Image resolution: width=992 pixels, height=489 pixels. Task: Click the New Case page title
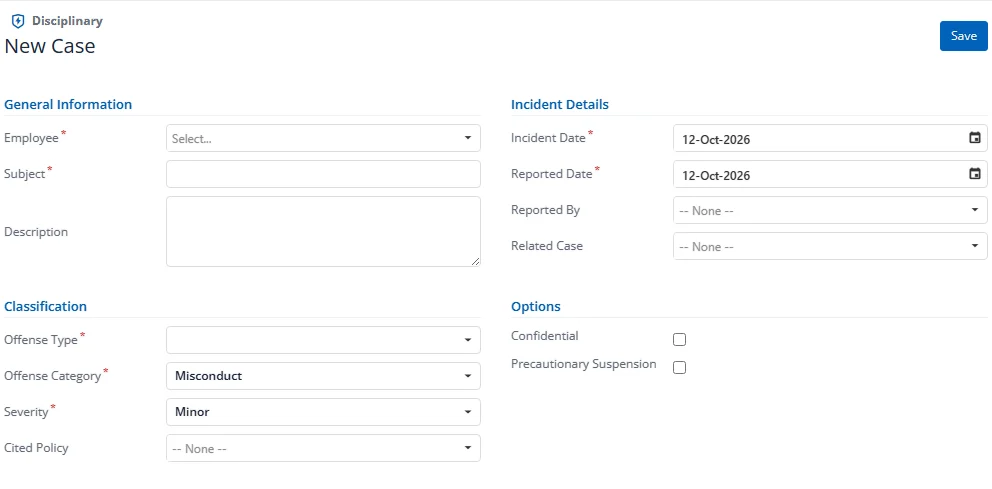50,46
